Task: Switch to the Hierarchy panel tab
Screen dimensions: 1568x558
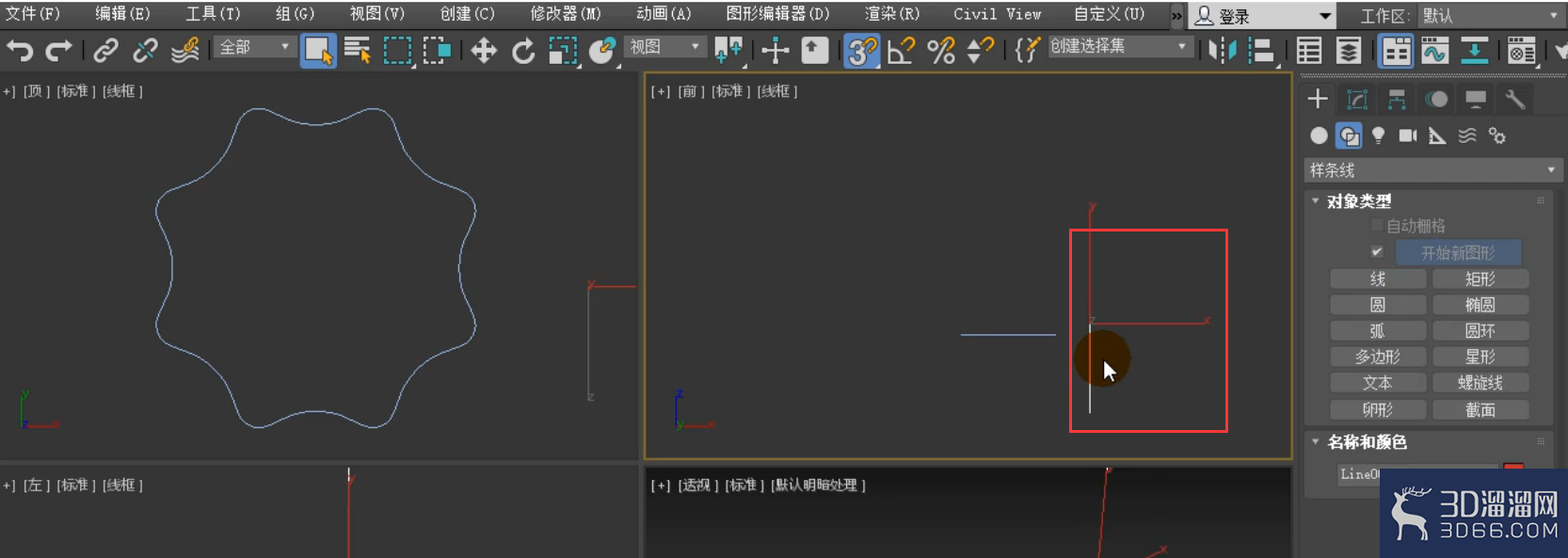Action: click(x=1397, y=99)
